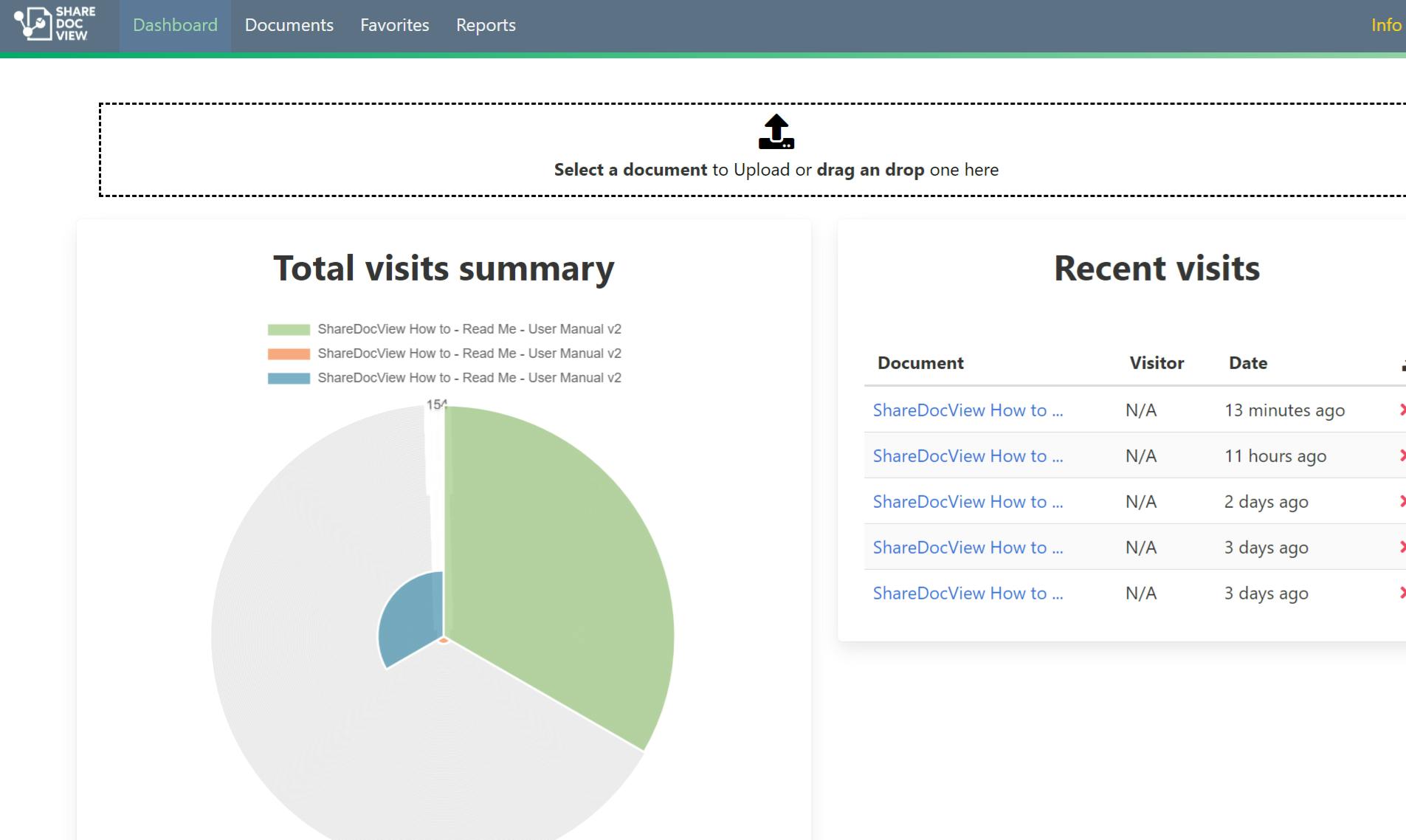The image size is (1406, 840).
Task: Click the Date column header
Action: pyautogui.click(x=1248, y=363)
